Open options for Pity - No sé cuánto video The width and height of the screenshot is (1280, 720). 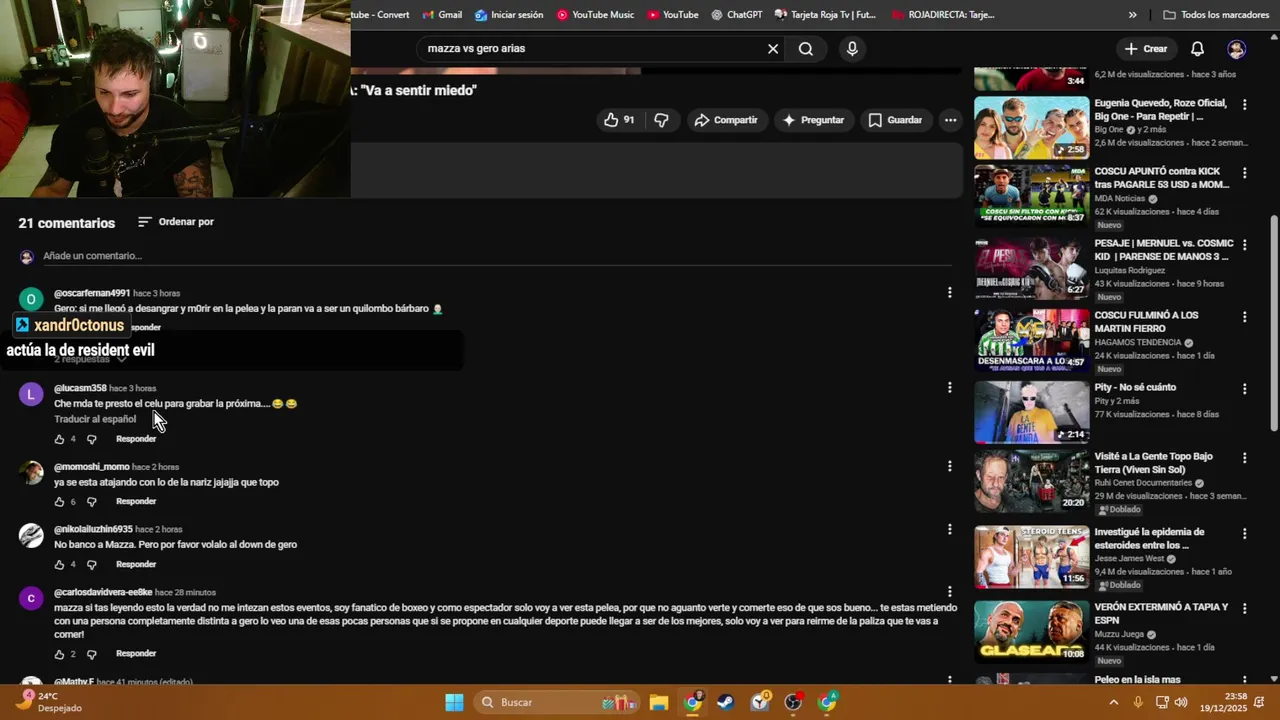coord(1244,389)
